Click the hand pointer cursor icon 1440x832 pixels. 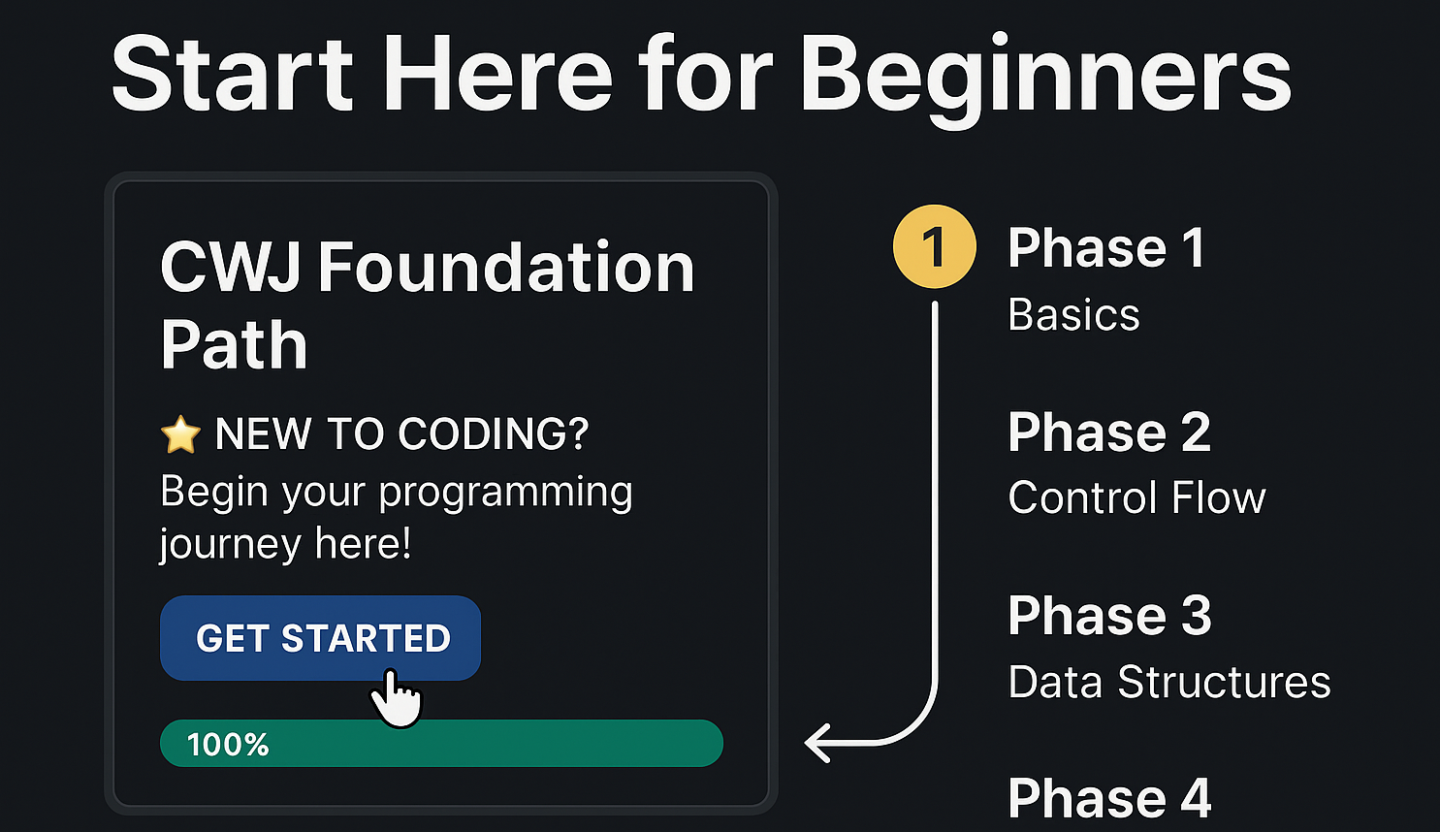(397, 699)
